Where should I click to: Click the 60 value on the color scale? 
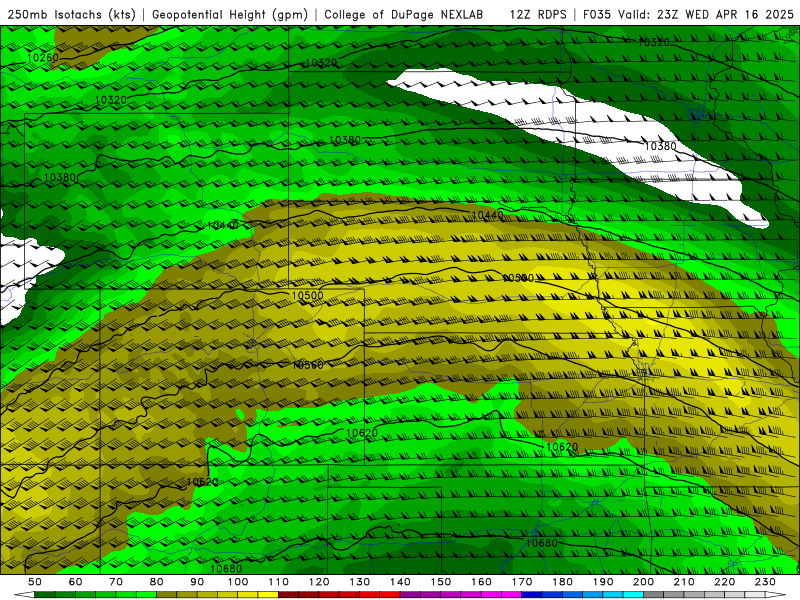[x=76, y=582]
